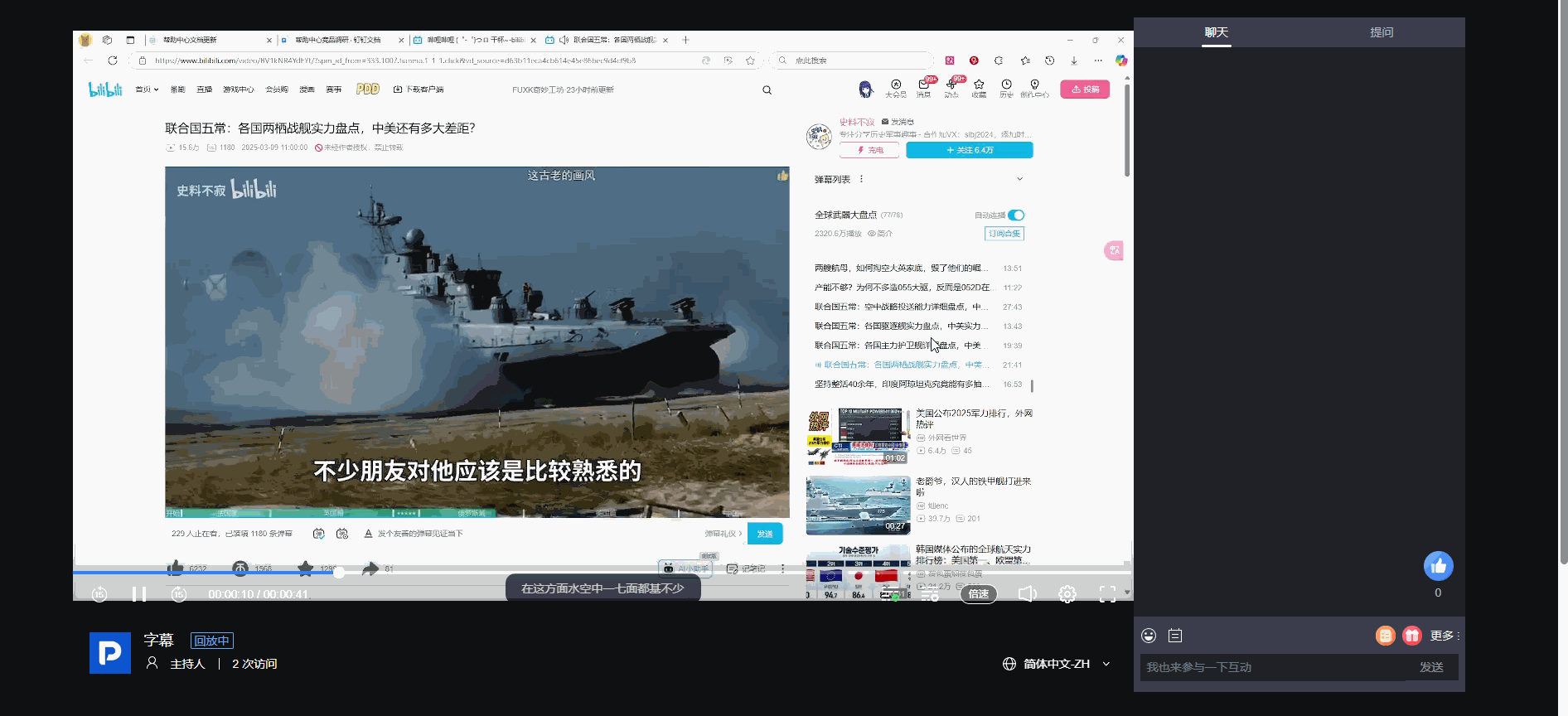Viewport: 1568px width, 716px height.
Task: Open the 弹幕列表 three-dot menu
Action: (862, 179)
